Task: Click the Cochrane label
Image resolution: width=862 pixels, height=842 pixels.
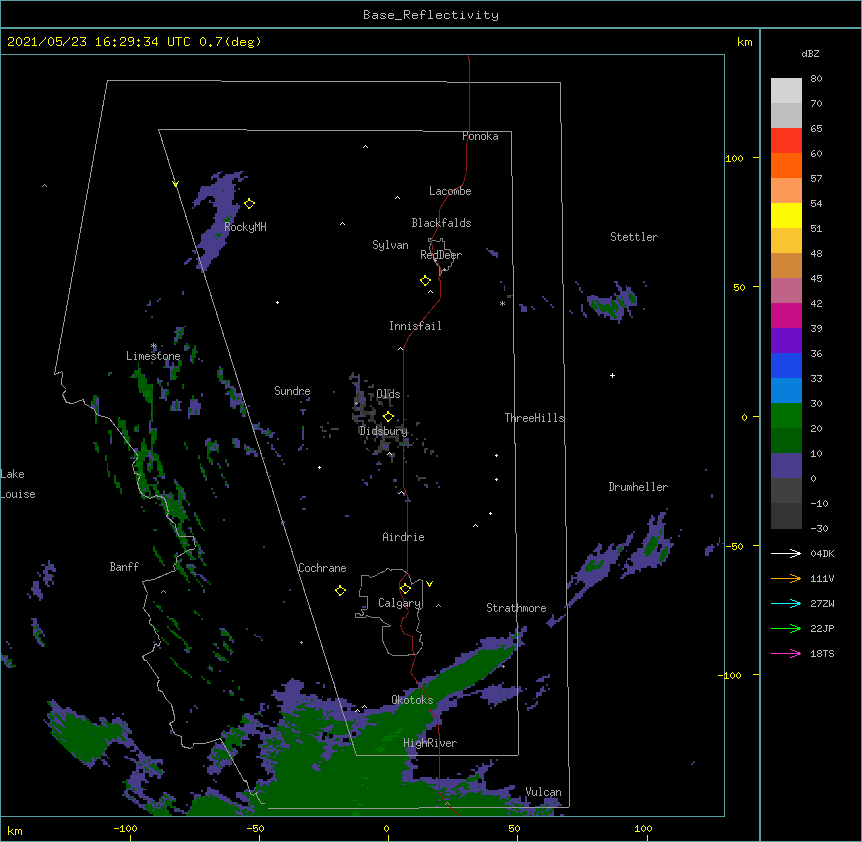Action: click(322, 568)
